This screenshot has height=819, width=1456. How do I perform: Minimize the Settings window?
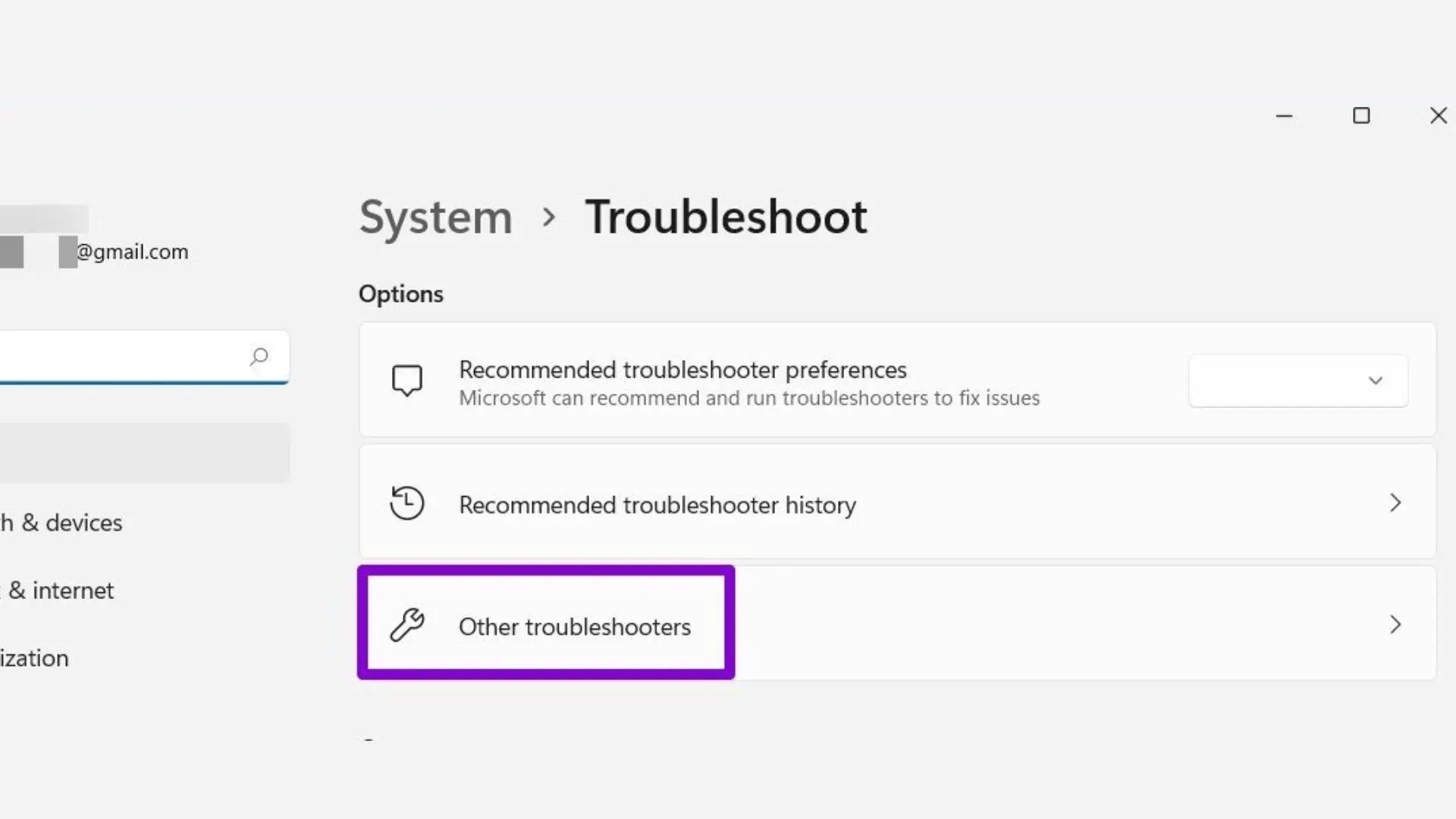point(1284,116)
